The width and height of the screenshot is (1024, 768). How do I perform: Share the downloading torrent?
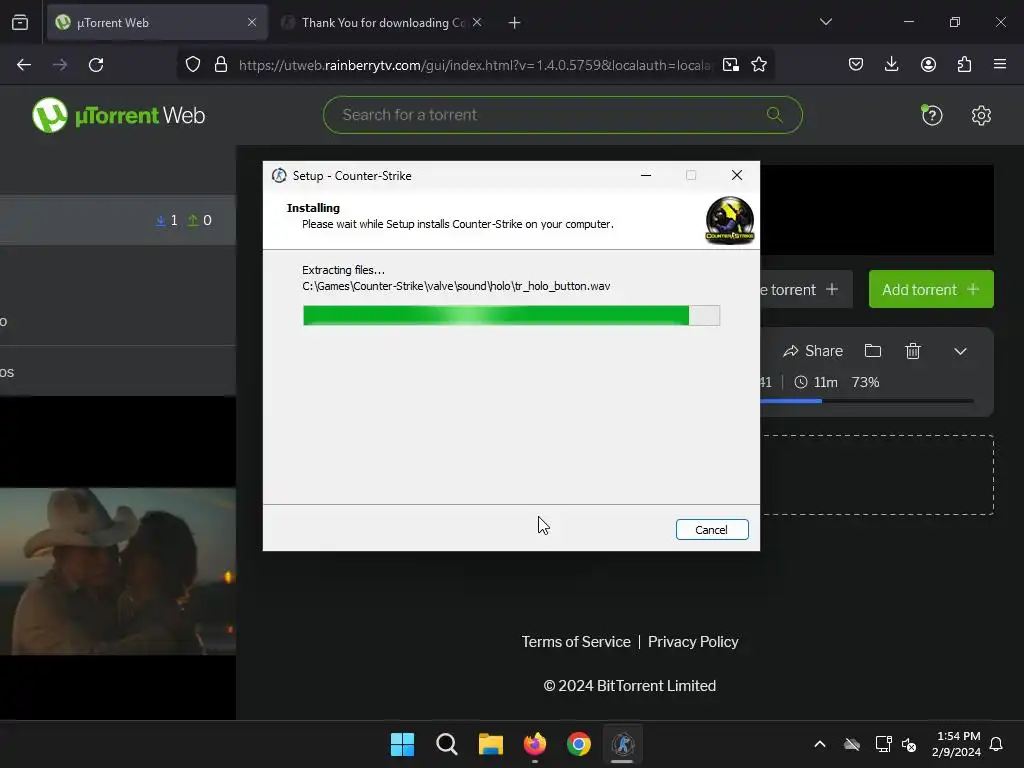coord(813,351)
